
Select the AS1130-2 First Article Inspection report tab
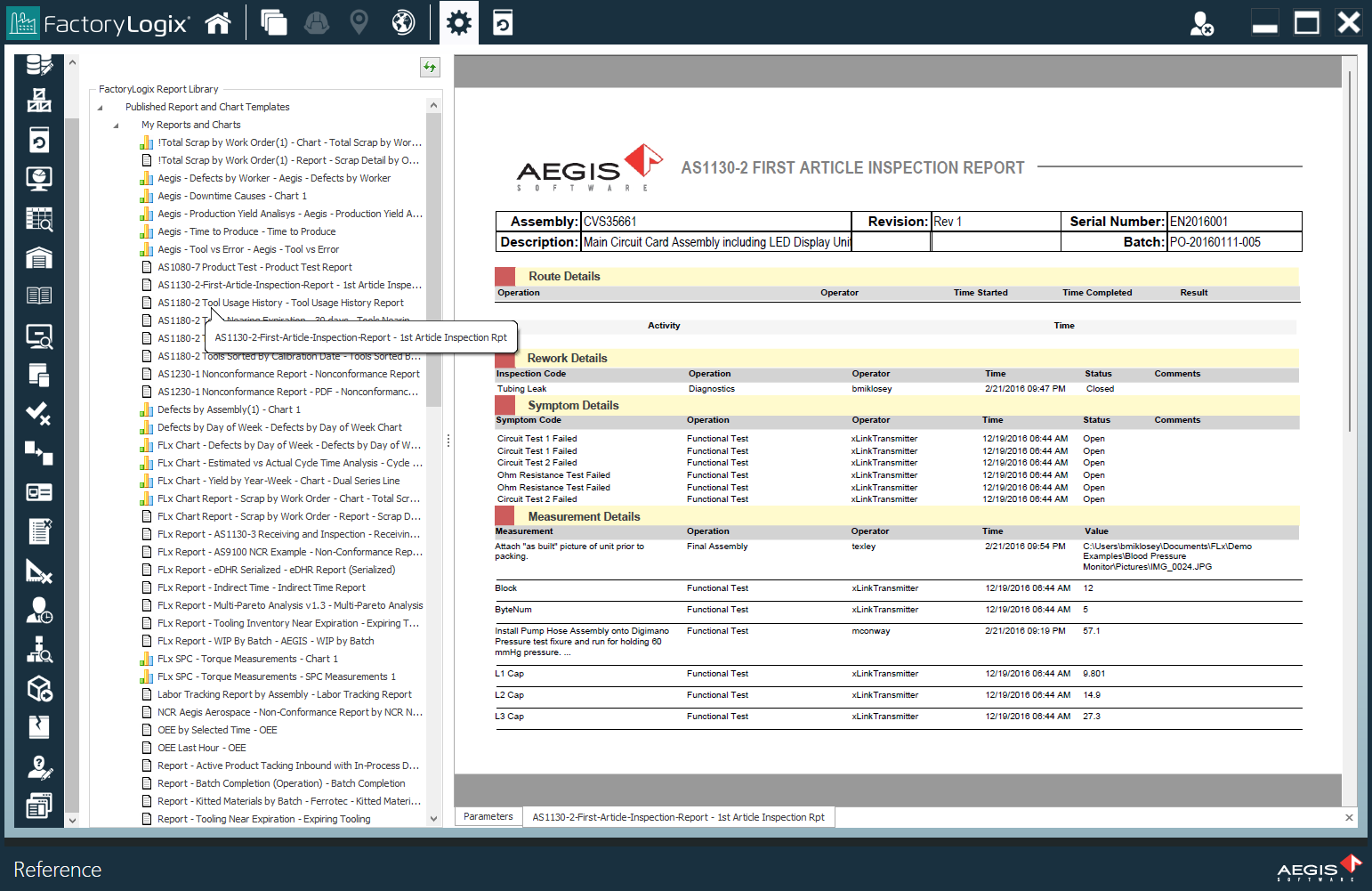(x=679, y=816)
